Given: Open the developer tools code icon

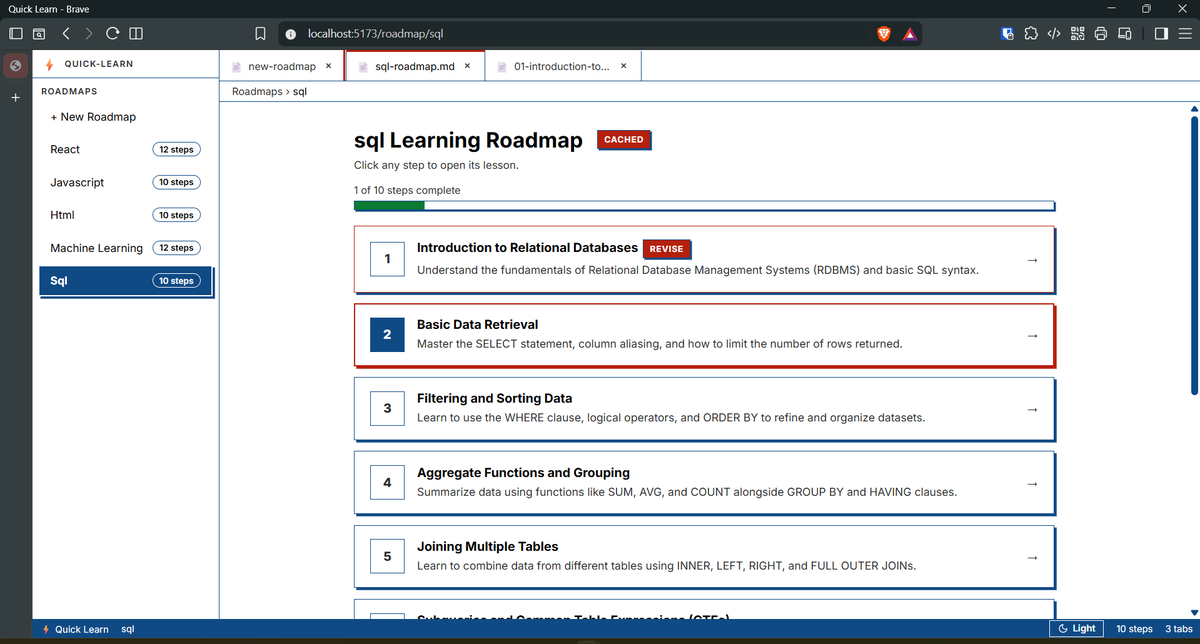Looking at the screenshot, I should coord(1053,34).
